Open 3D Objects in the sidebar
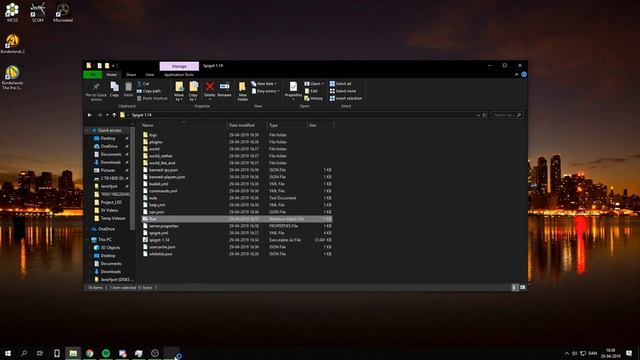The height and width of the screenshot is (360, 640). tap(110, 248)
